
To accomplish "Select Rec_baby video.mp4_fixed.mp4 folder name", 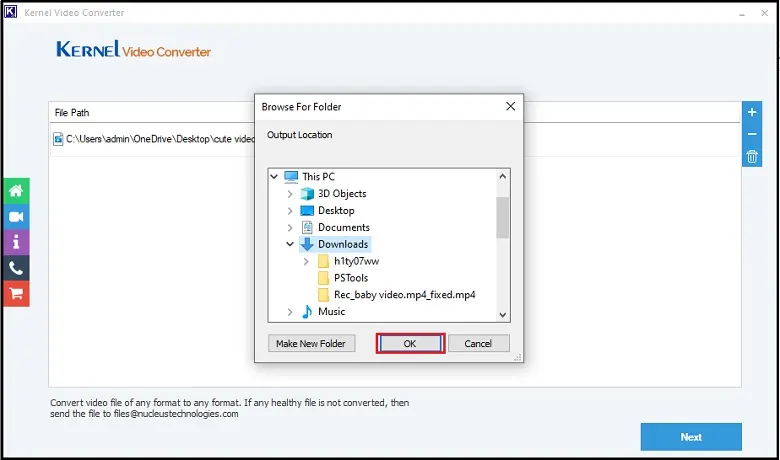I will pos(404,295).
